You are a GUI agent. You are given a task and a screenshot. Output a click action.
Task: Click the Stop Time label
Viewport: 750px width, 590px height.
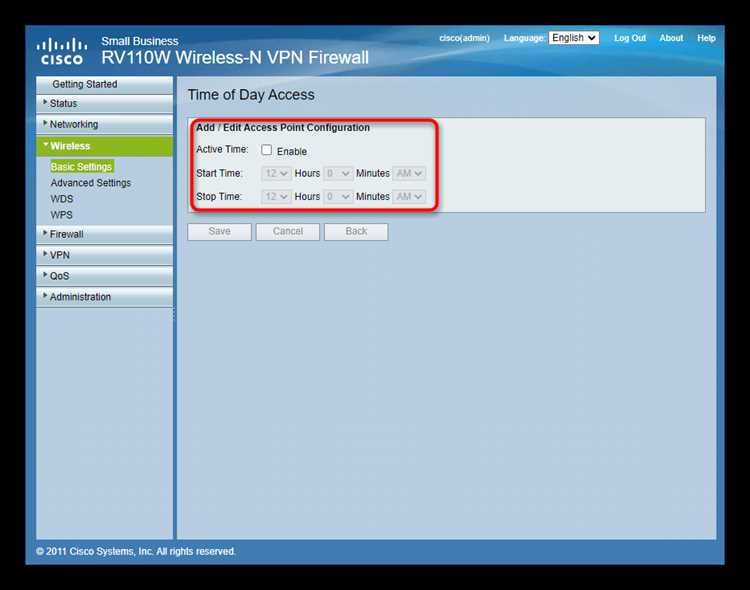(x=219, y=197)
